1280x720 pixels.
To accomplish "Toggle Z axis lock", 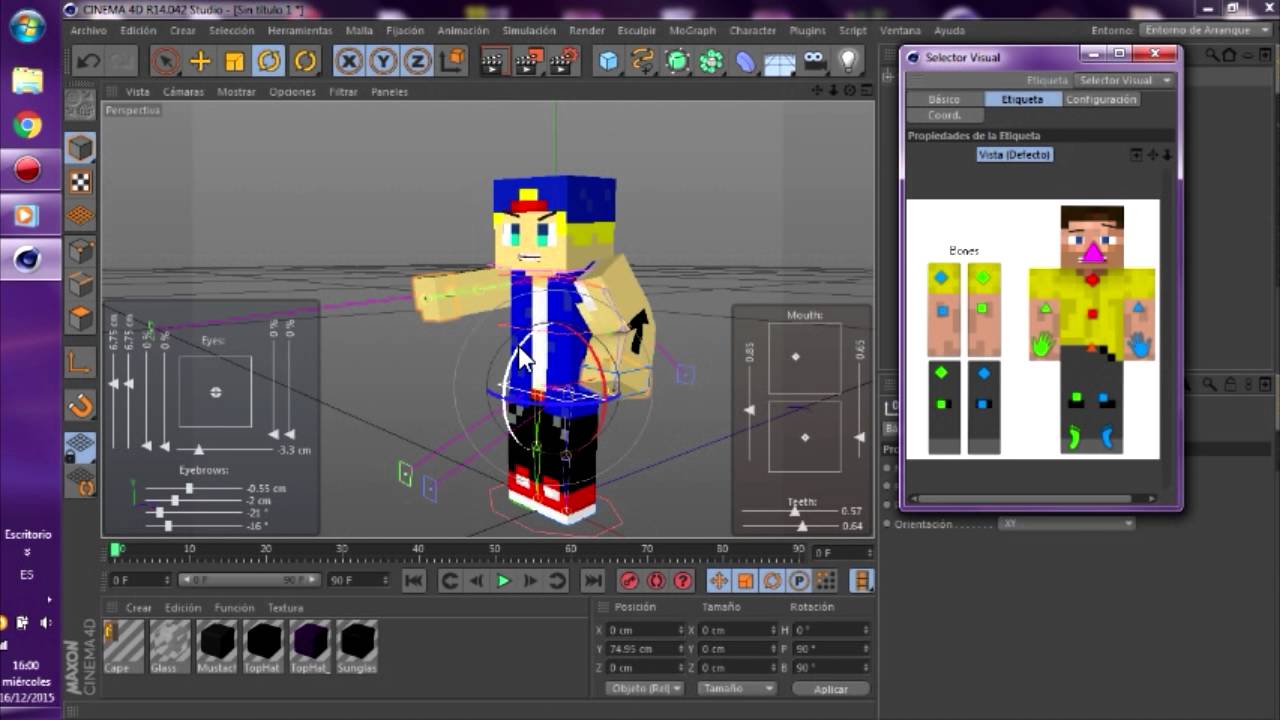I will 417,62.
